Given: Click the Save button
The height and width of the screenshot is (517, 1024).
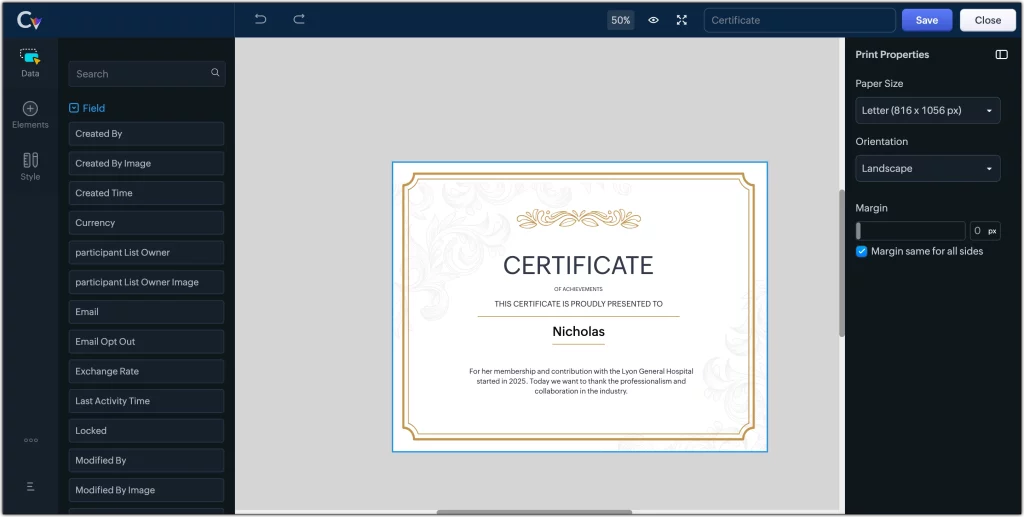Looking at the screenshot, I should [926, 20].
